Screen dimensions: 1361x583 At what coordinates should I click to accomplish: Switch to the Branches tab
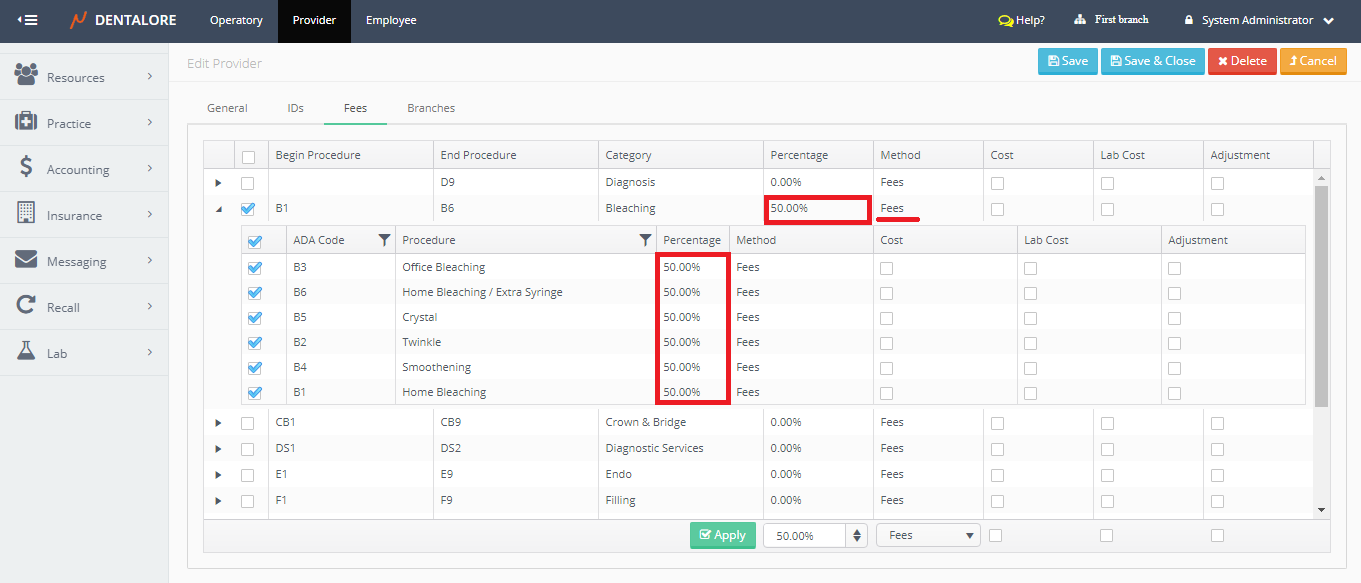click(x=431, y=108)
